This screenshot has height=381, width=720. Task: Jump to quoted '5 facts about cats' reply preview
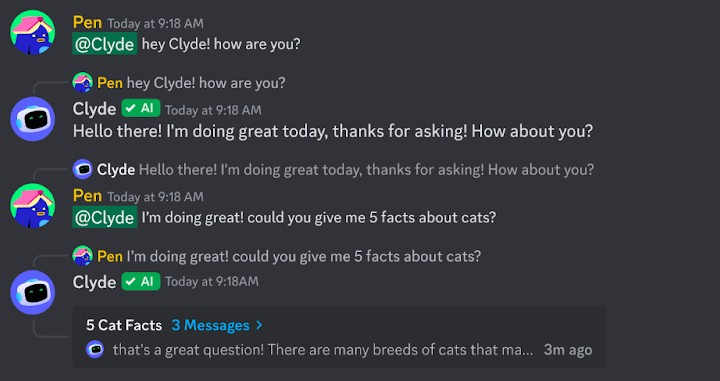(304, 256)
